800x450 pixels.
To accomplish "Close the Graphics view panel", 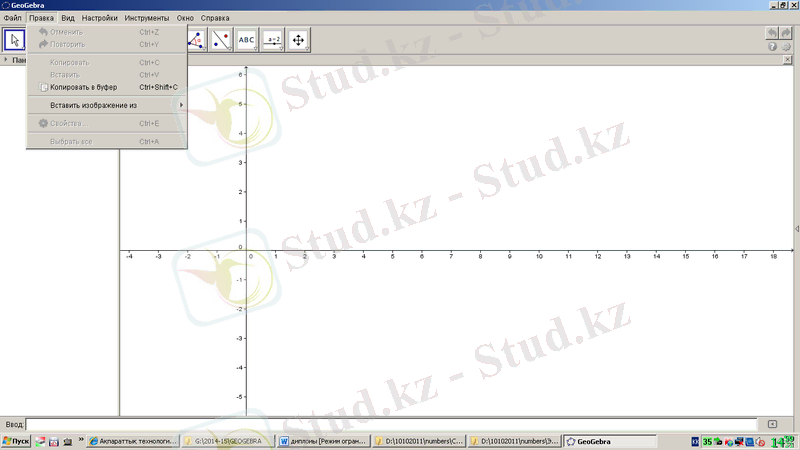I will tap(787, 60).
